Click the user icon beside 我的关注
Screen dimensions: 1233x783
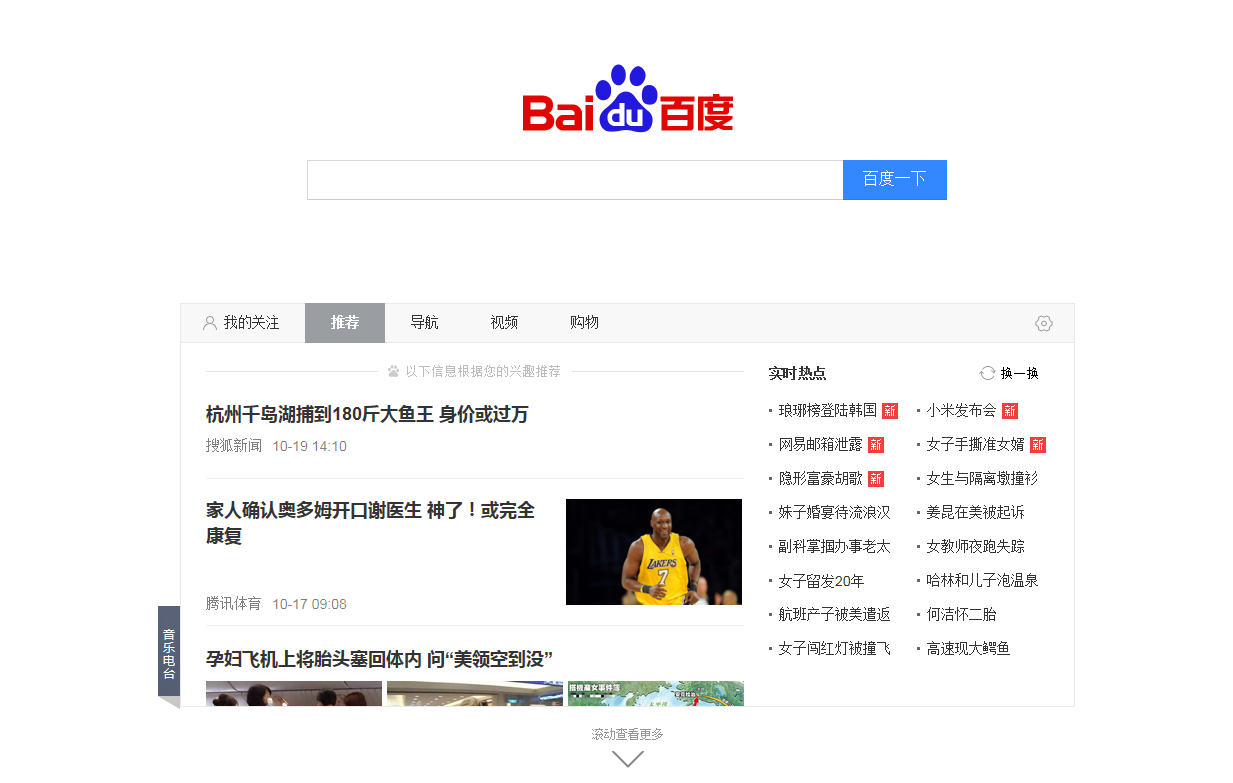pos(210,323)
